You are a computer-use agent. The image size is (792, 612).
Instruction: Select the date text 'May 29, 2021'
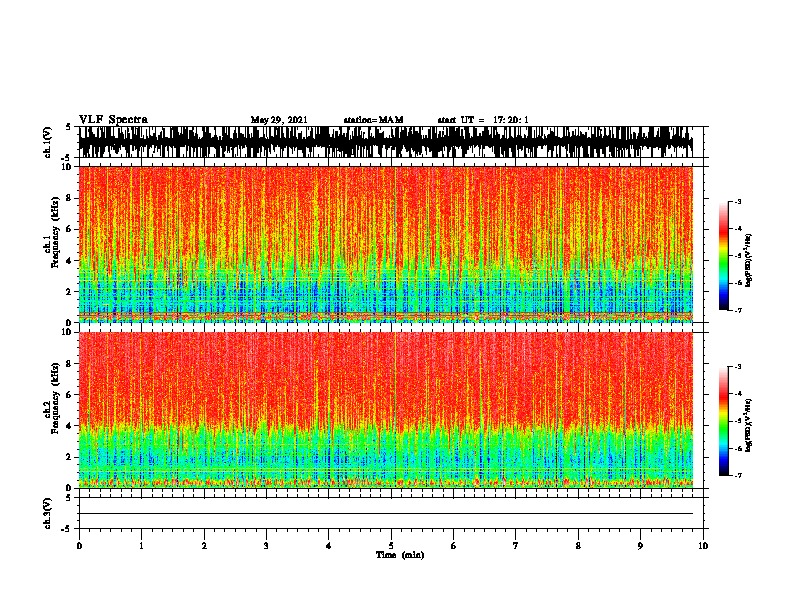point(279,120)
